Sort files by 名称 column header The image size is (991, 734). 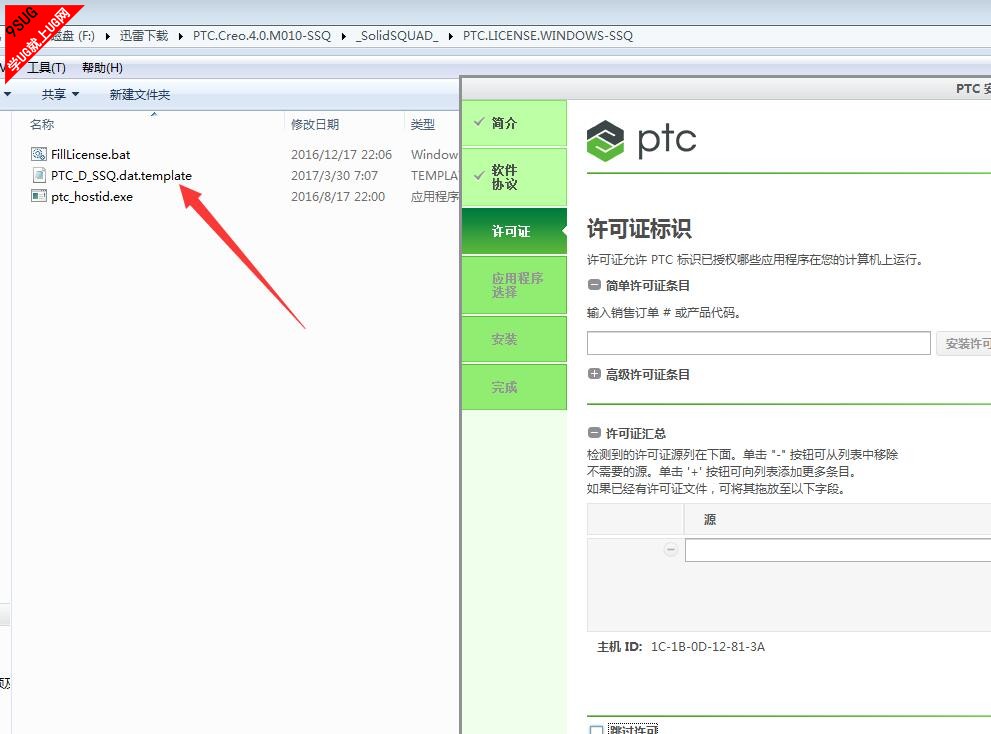coord(42,125)
